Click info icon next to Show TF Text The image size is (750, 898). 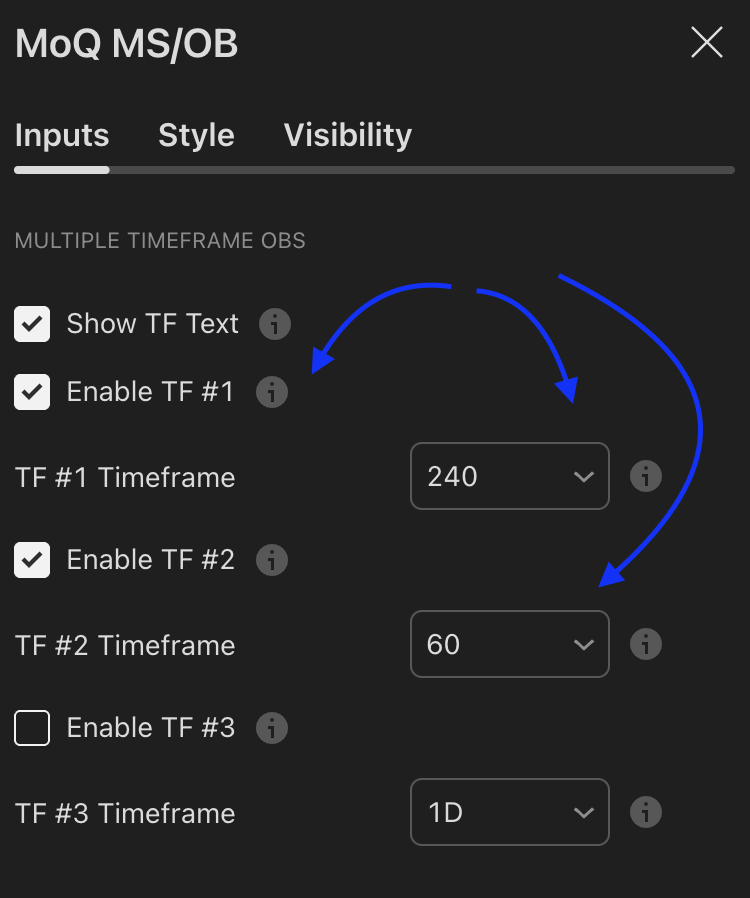point(275,324)
